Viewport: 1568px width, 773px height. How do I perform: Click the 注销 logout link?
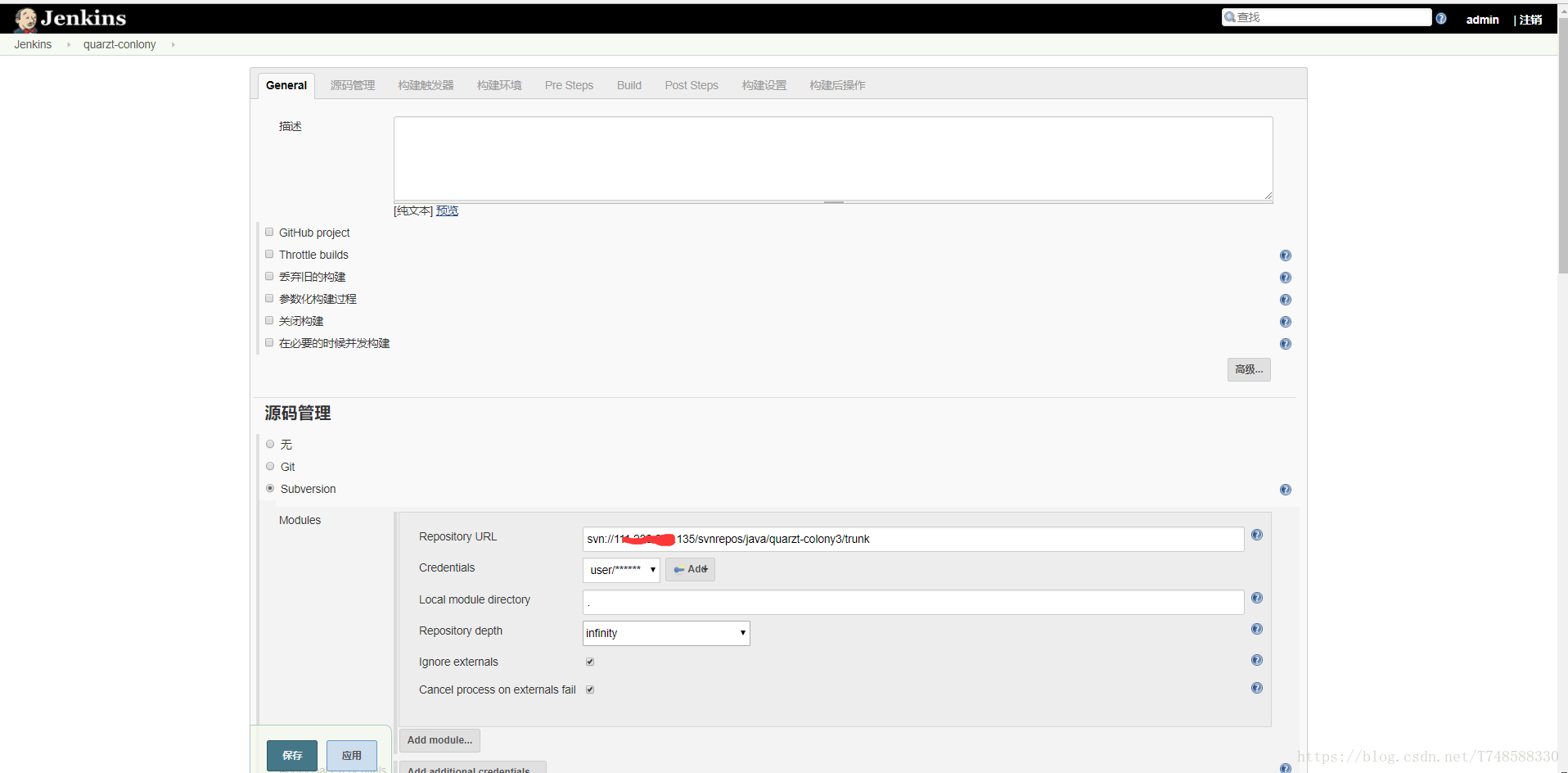tap(1530, 20)
